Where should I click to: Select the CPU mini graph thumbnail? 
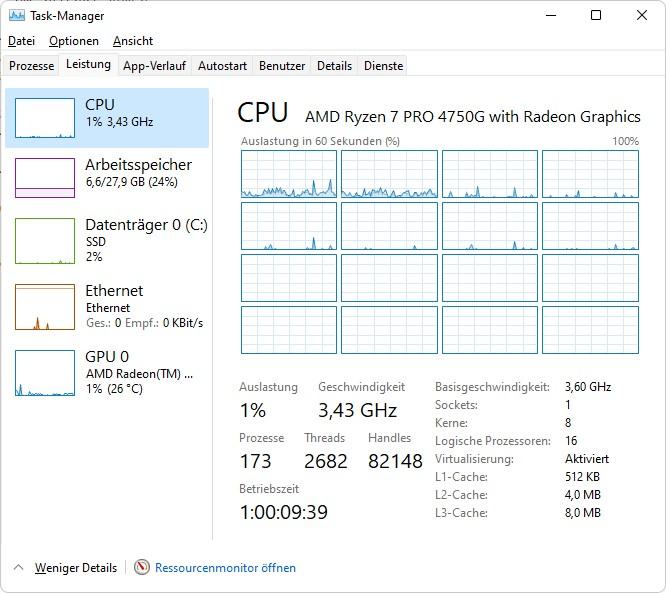(45, 117)
